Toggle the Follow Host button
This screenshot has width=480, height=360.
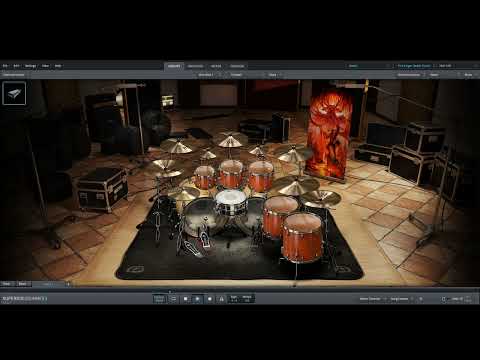pyautogui.click(x=159, y=299)
